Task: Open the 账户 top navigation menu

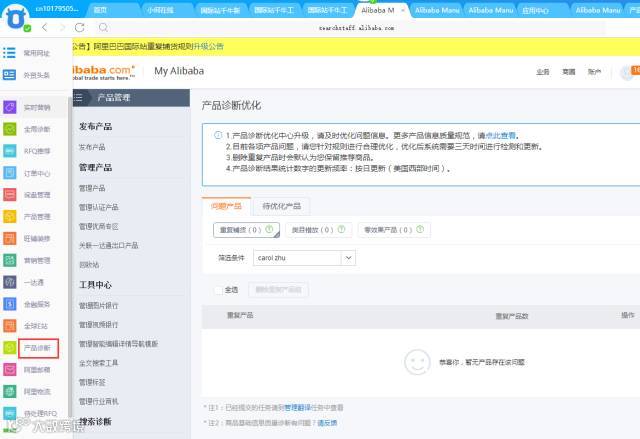Action: pos(594,72)
